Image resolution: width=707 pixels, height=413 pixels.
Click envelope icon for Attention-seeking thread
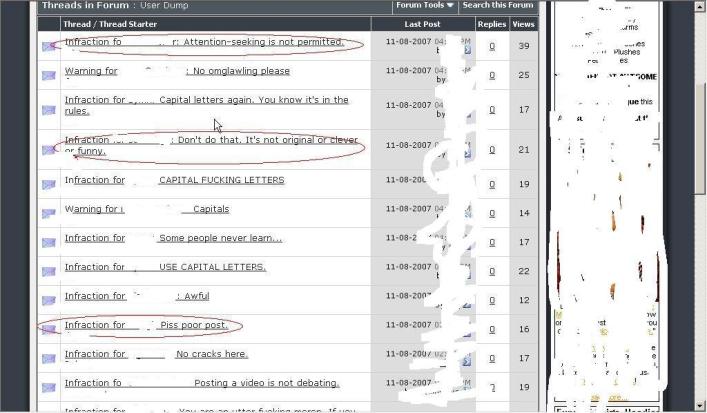[x=49, y=46]
